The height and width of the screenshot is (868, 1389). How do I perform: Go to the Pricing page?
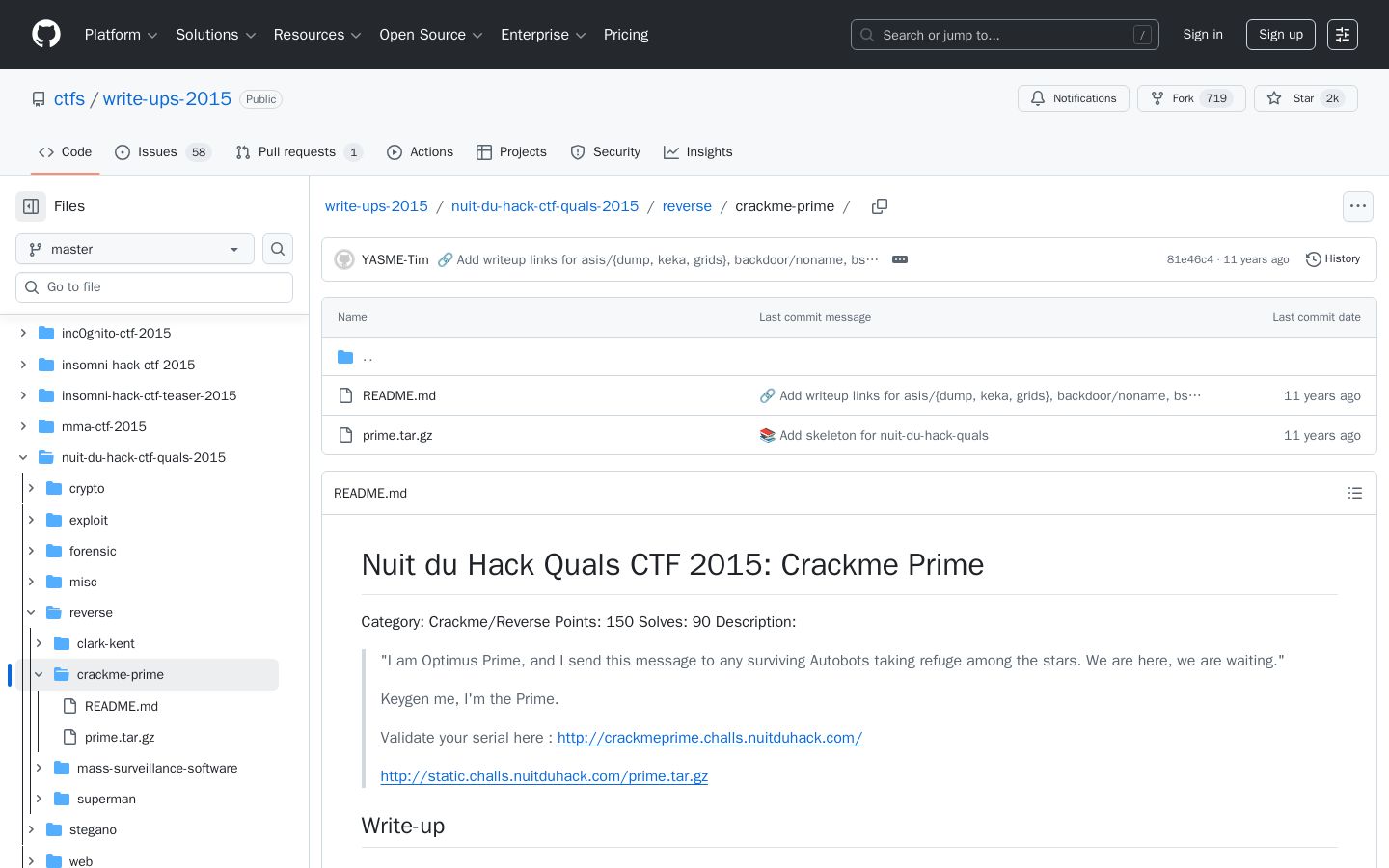point(626,35)
